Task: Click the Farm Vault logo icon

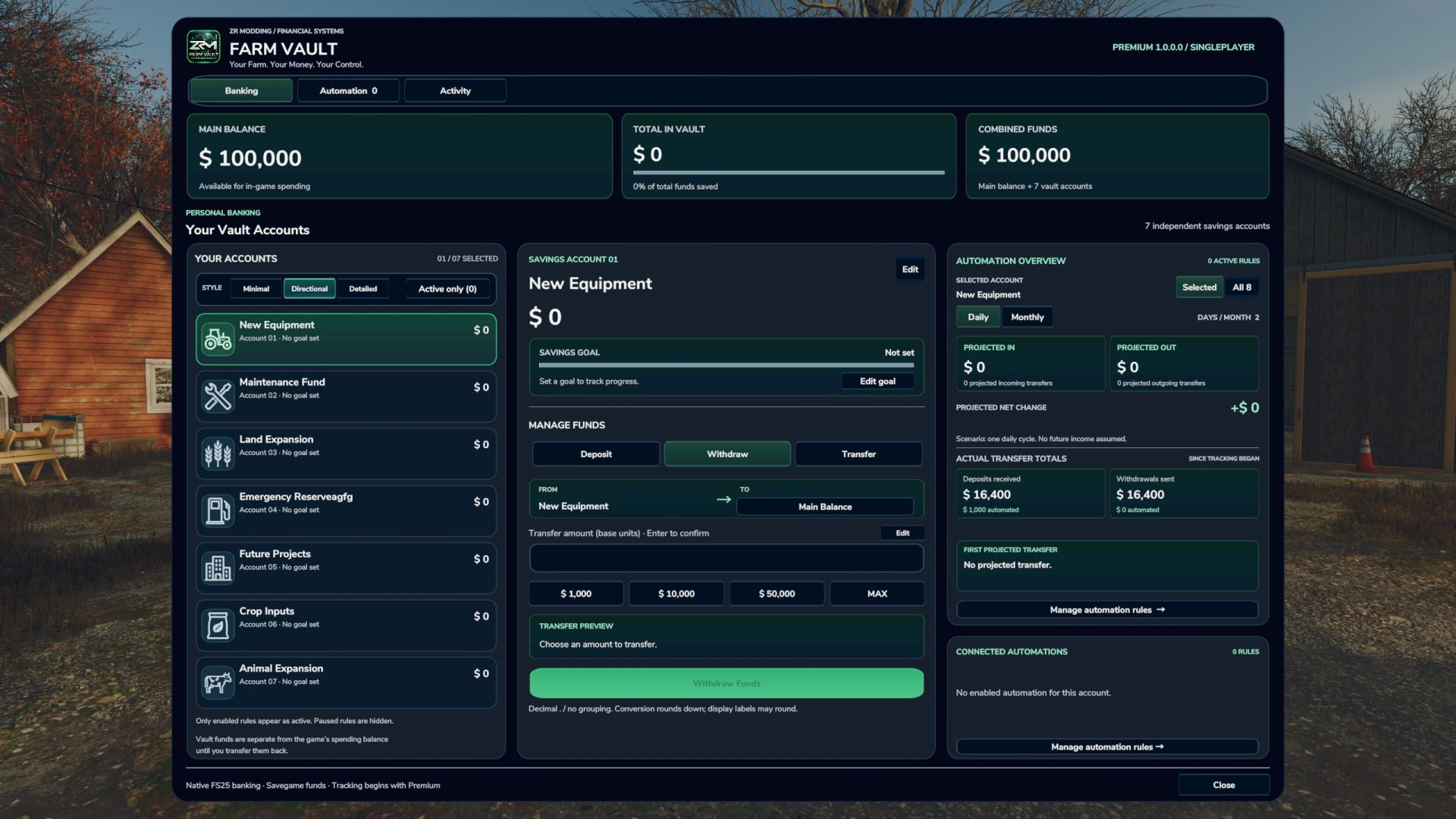Action: click(x=203, y=47)
